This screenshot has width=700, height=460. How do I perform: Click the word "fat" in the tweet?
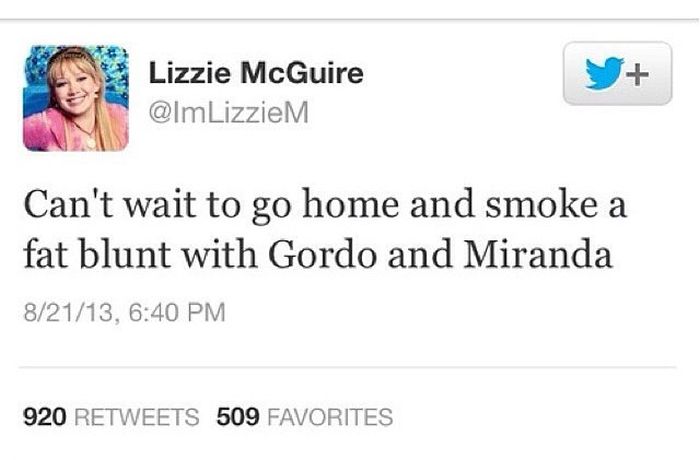click(x=41, y=256)
